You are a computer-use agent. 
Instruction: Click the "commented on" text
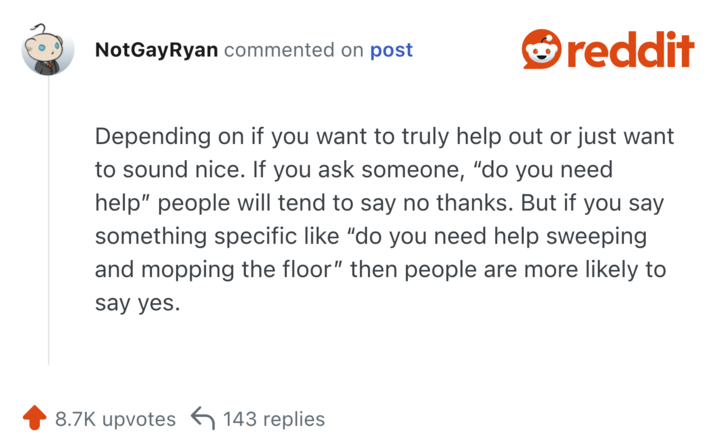tap(294, 50)
